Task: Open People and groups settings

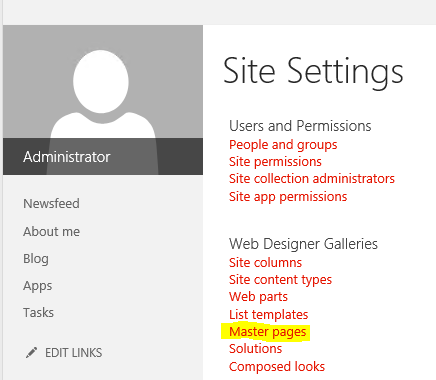Action: [283, 145]
